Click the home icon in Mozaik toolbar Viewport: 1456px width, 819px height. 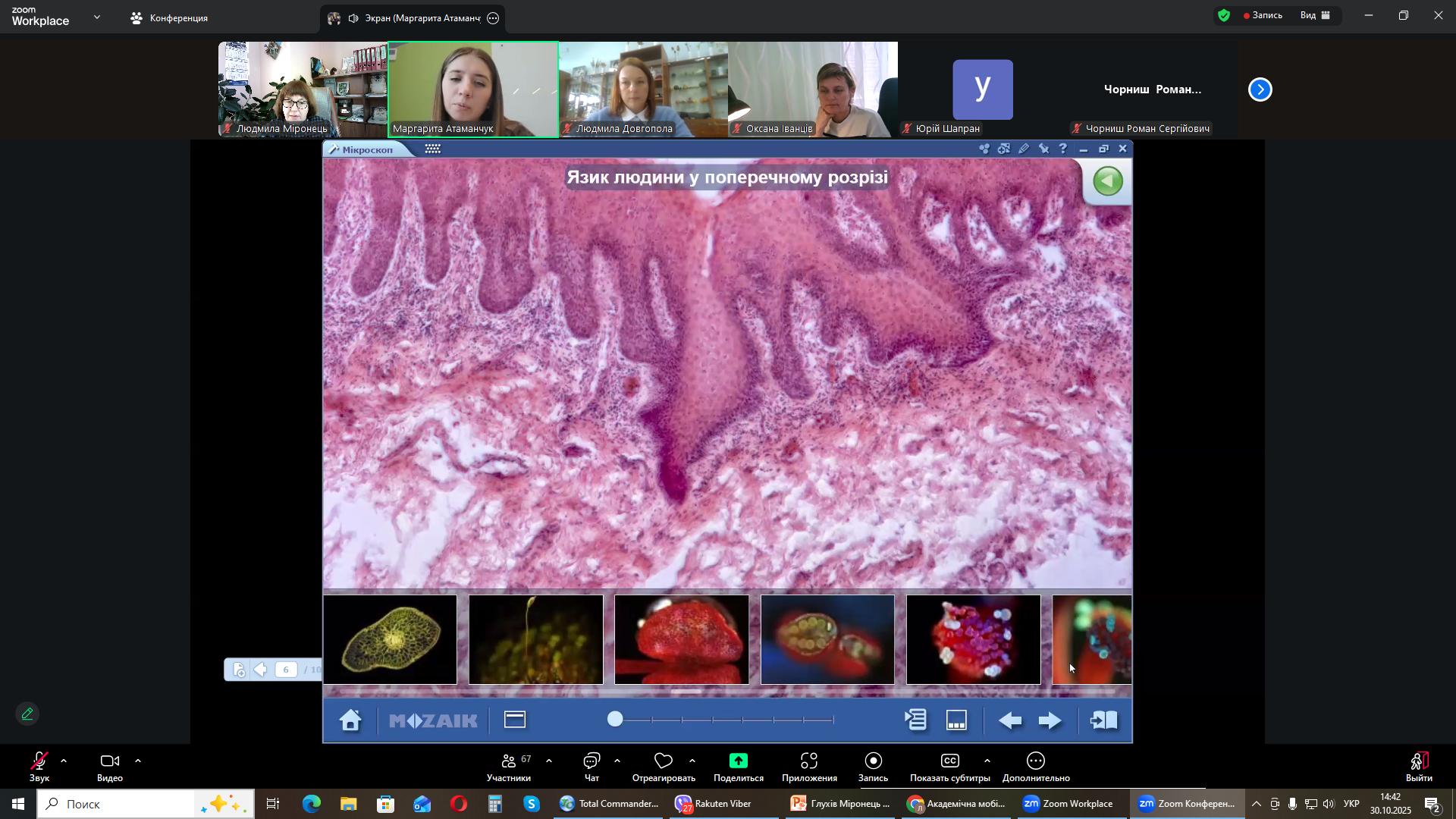pos(350,720)
